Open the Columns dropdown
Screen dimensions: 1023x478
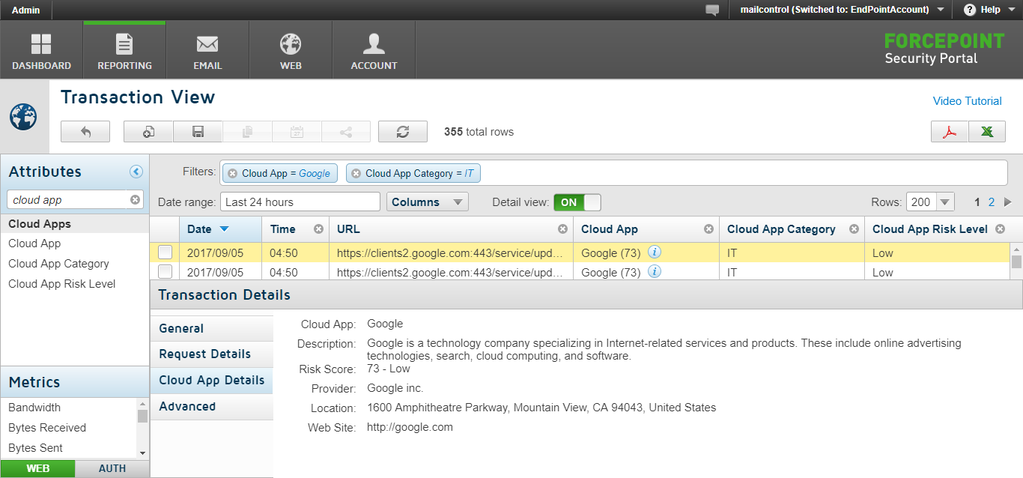(x=427, y=202)
